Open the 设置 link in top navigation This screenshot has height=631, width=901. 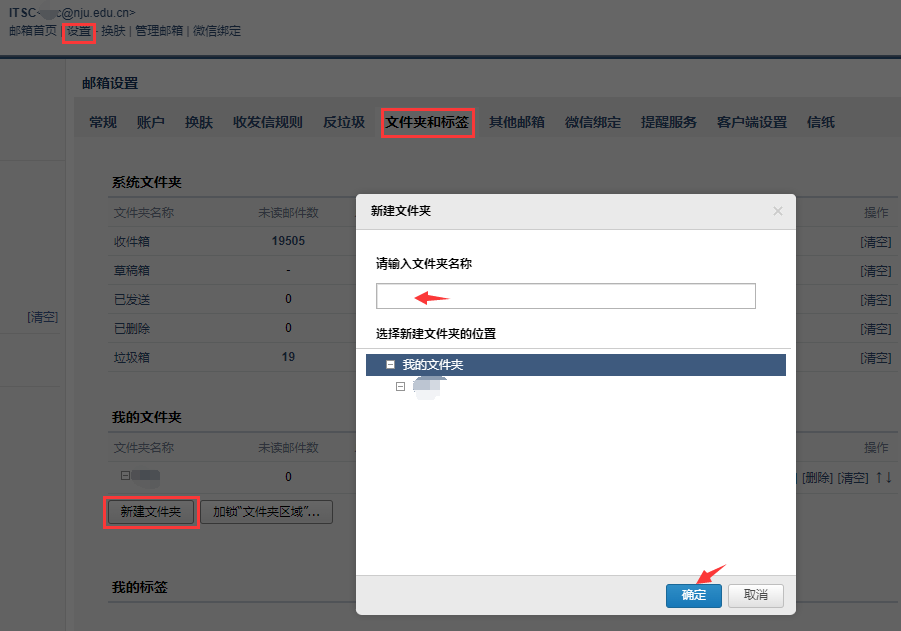tap(79, 31)
